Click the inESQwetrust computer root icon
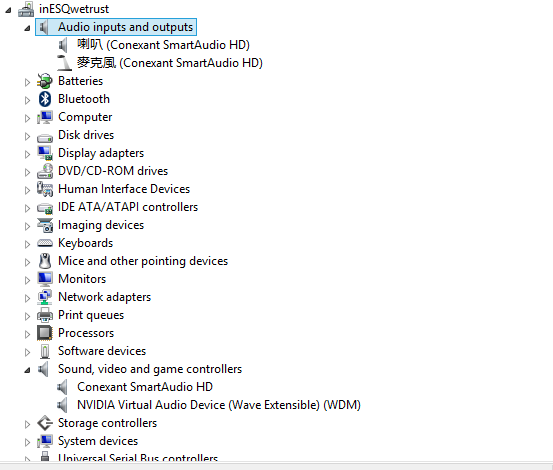553x470 pixels. click(26, 9)
